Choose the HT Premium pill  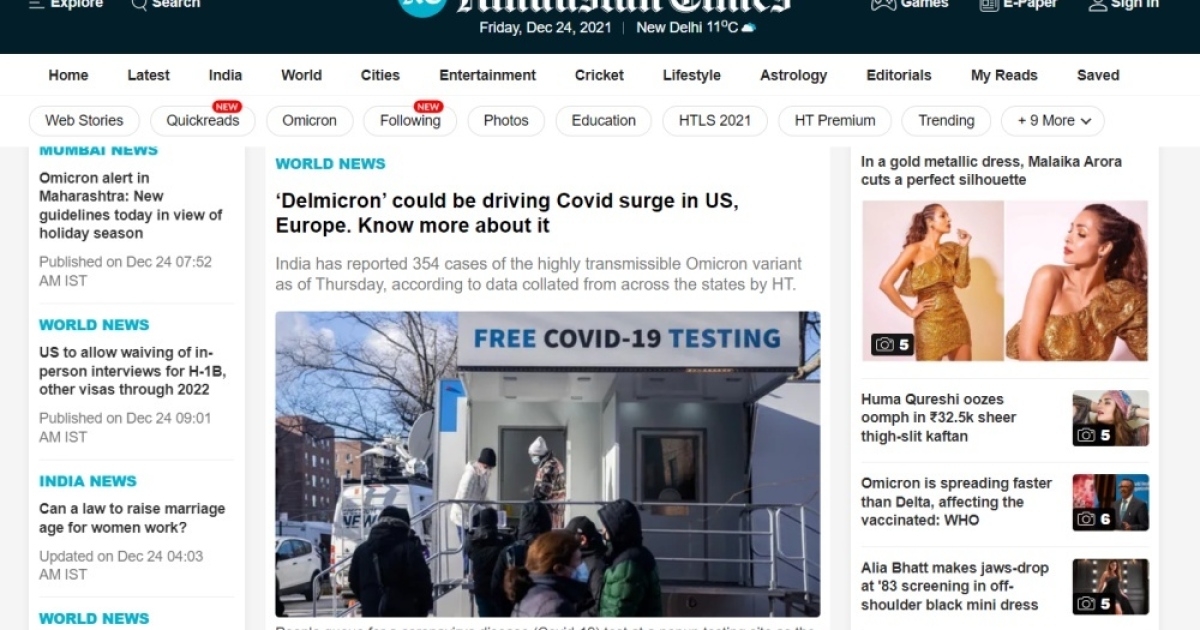click(835, 121)
